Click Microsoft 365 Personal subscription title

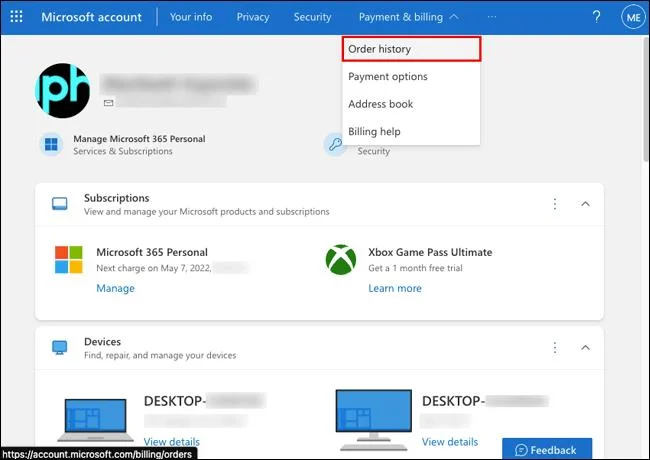point(152,252)
